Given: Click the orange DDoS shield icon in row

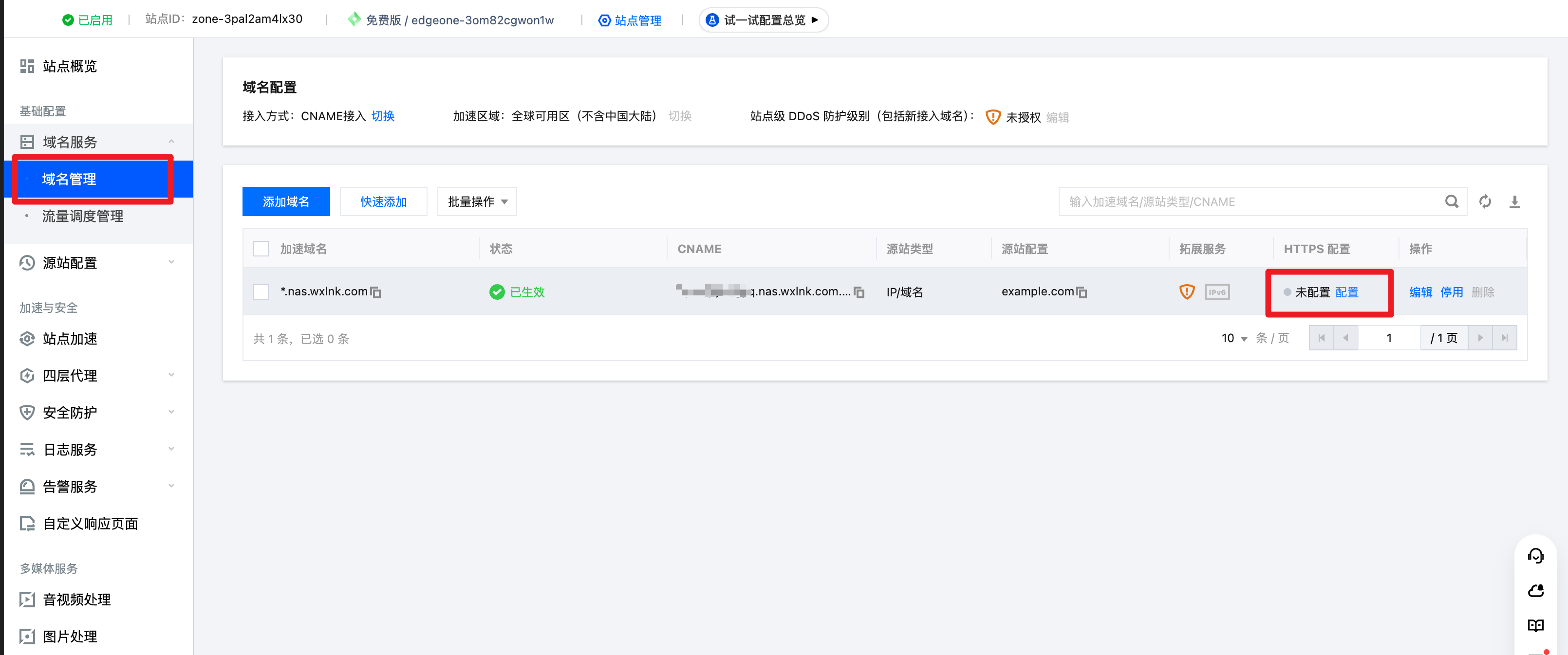Looking at the screenshot, I should click(x=1186, y=292).
